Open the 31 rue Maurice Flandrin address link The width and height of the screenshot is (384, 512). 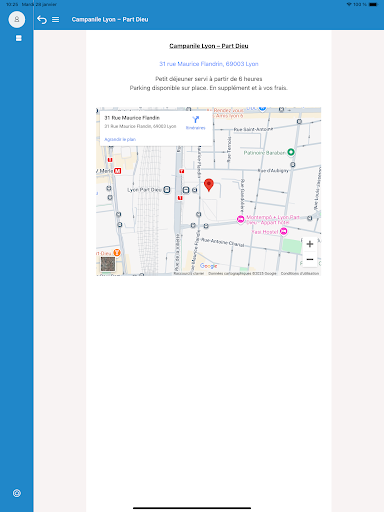click(x=209, y=64)
